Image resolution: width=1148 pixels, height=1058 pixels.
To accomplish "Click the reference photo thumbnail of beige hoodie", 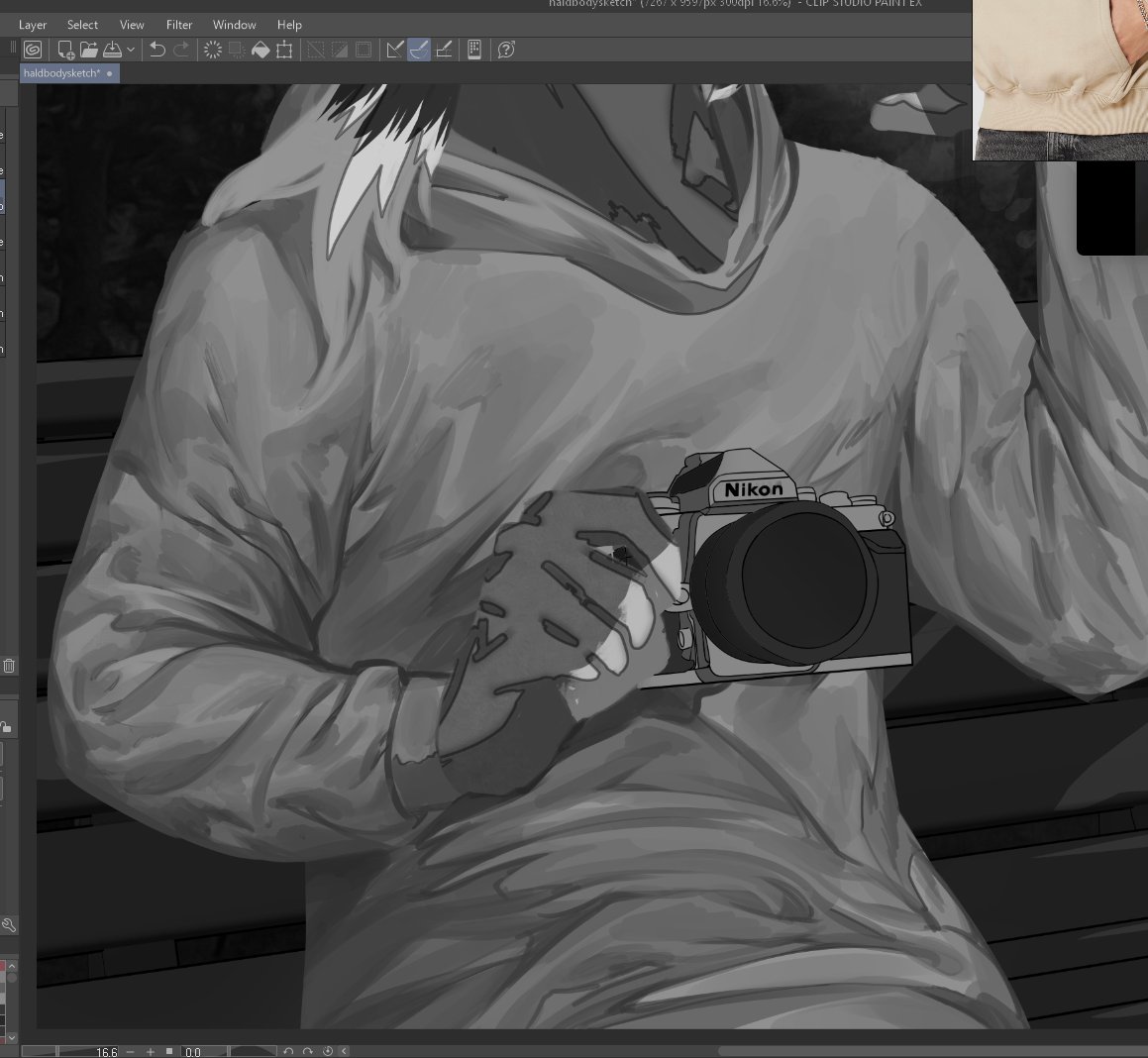I will 1060,80.
